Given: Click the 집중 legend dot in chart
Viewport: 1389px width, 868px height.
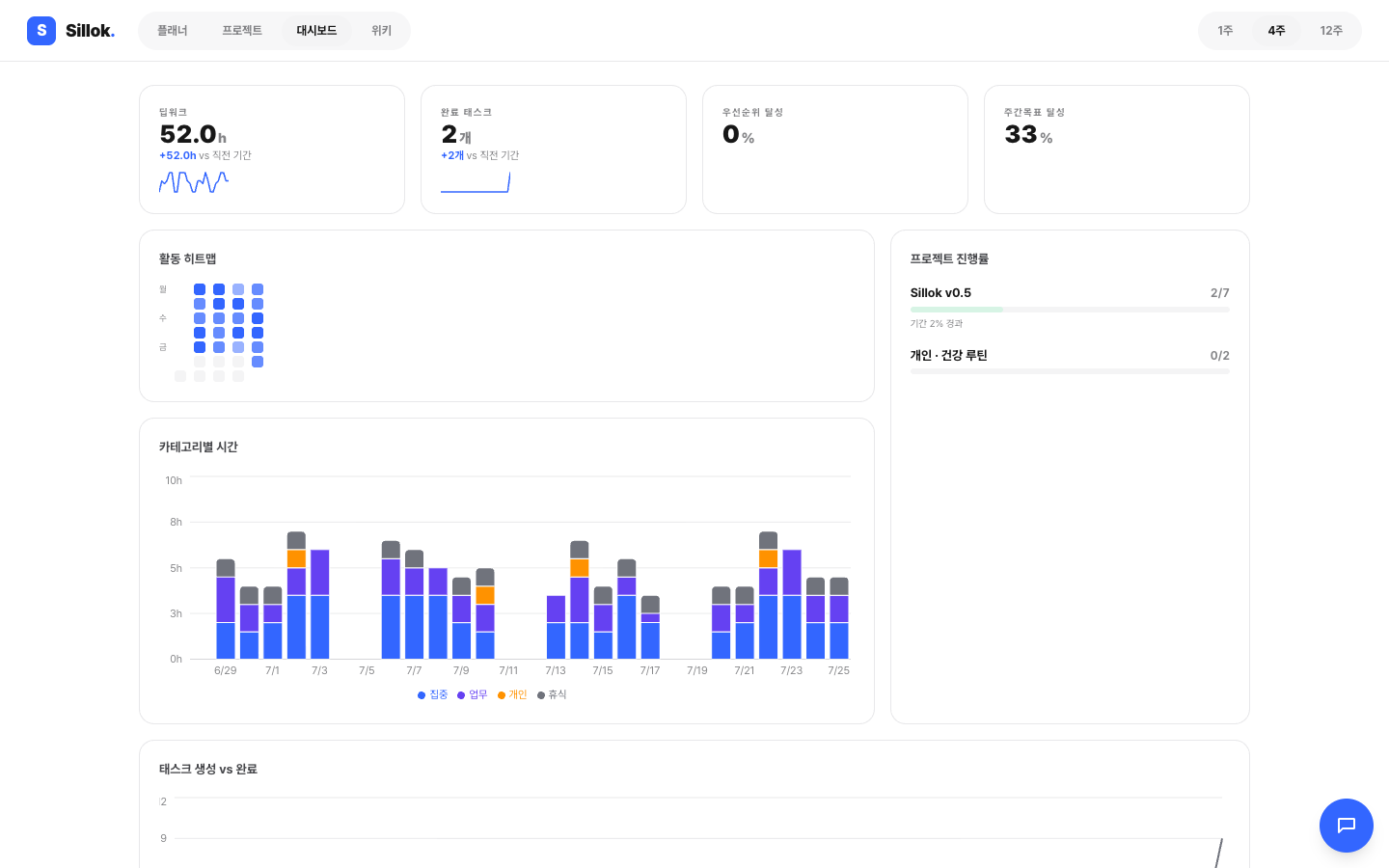Looking at the screenshot, I should tap(422, 695).
